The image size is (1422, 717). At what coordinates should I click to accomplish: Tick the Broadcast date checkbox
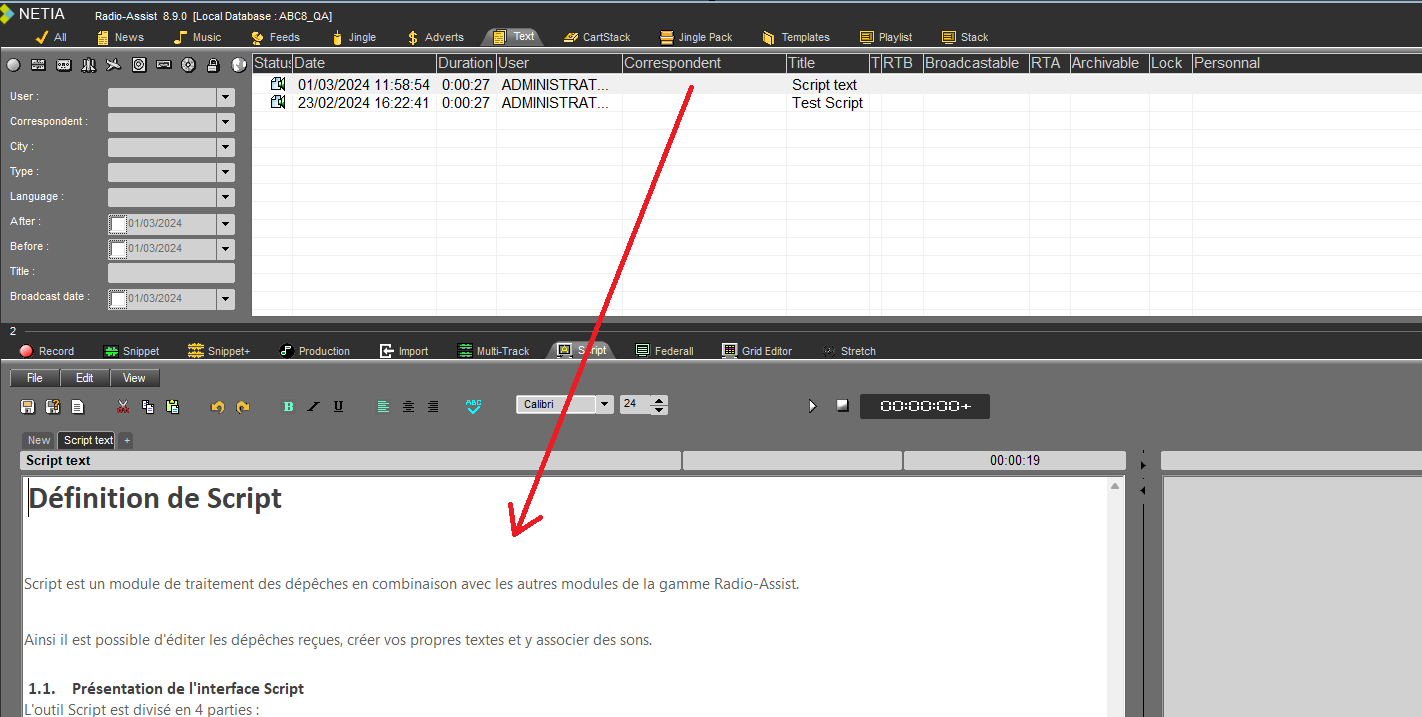(118, 299)
